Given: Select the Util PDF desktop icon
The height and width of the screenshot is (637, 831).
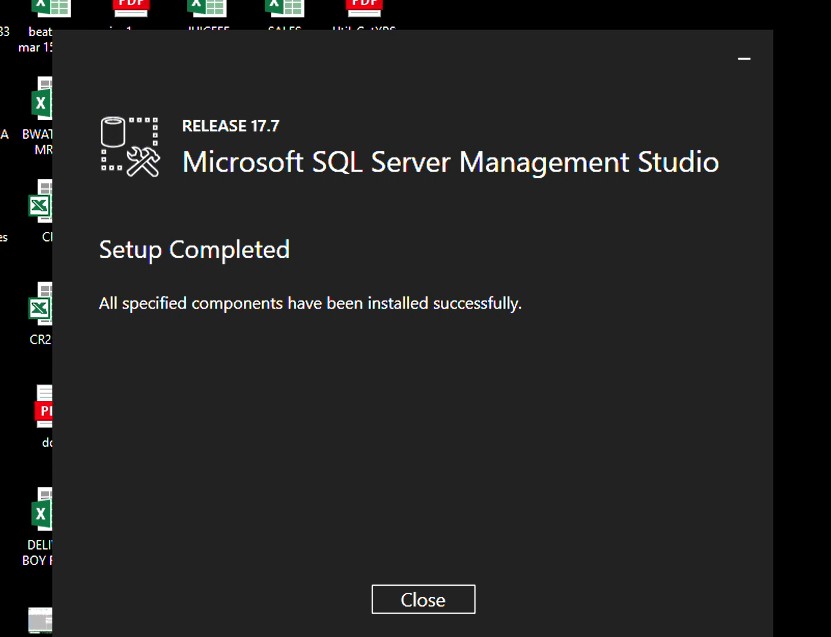Looking at the screenshot, I should point(364,7).
